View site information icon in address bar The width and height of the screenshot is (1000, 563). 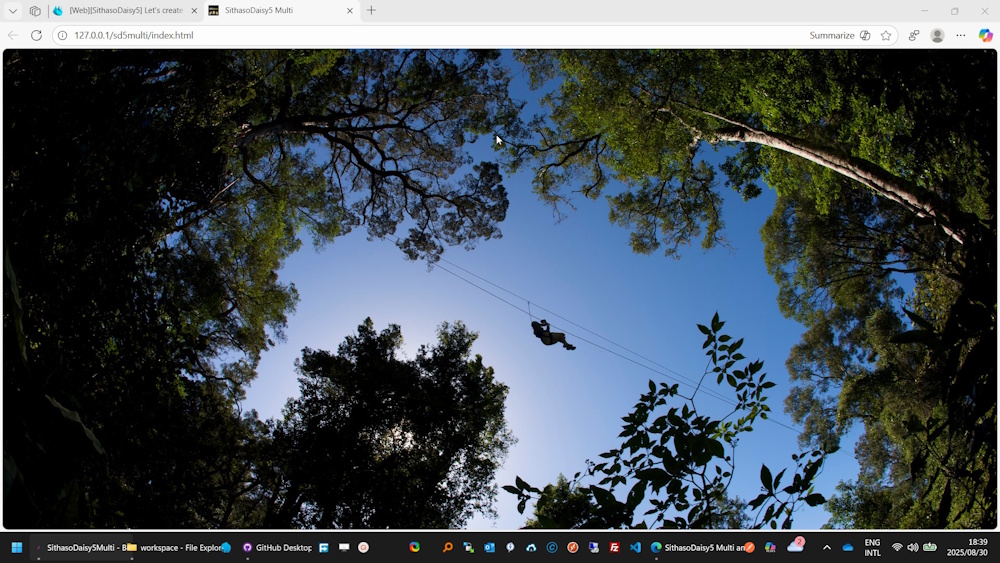pos(62,35)
